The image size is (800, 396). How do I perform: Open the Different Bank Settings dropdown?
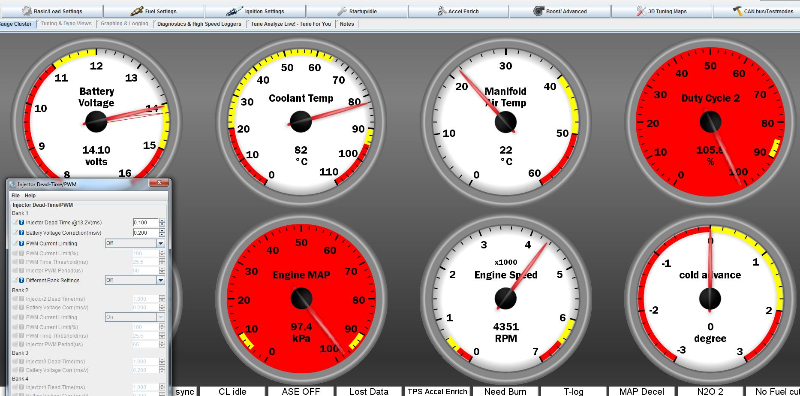135,280
